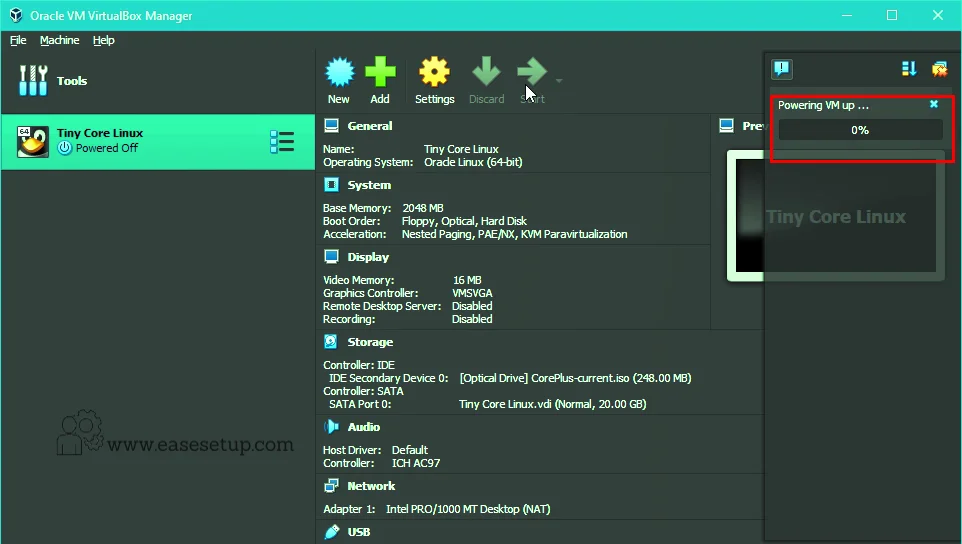
Task: Open the Audio section header link
Action: [x=364, y=427]
